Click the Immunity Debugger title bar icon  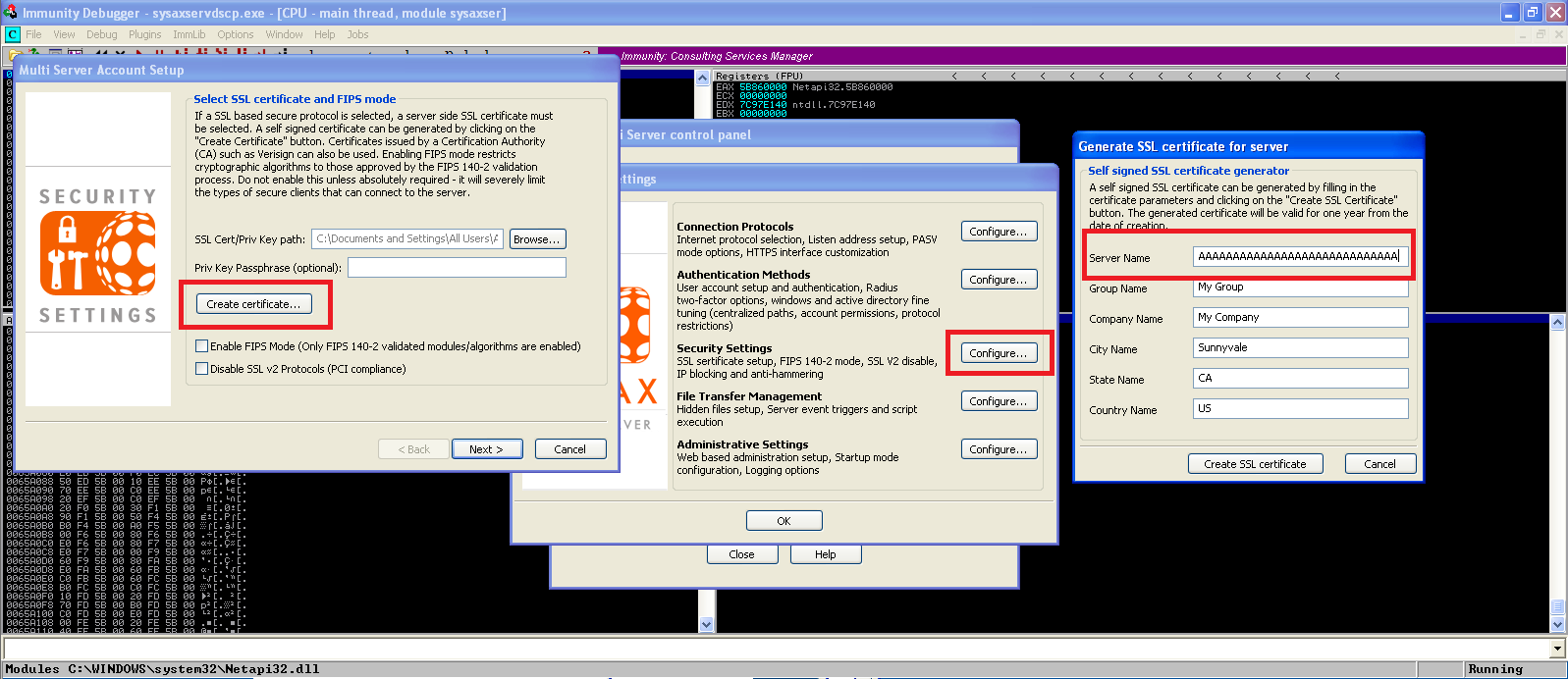point(11,12)
